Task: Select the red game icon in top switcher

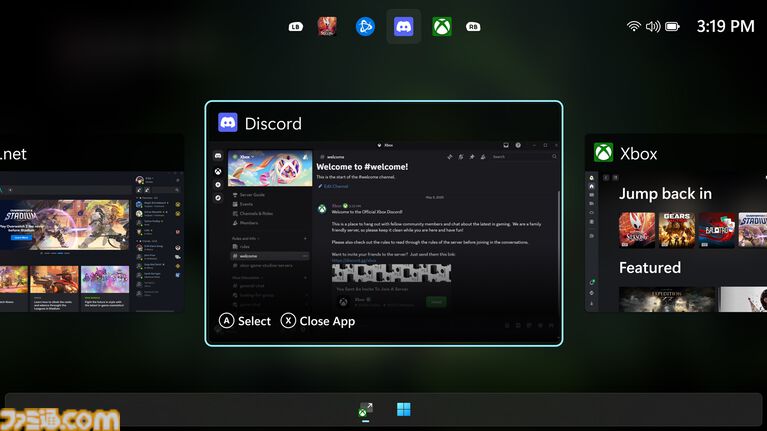Action: pyautogui.click(x=327, y=26)
